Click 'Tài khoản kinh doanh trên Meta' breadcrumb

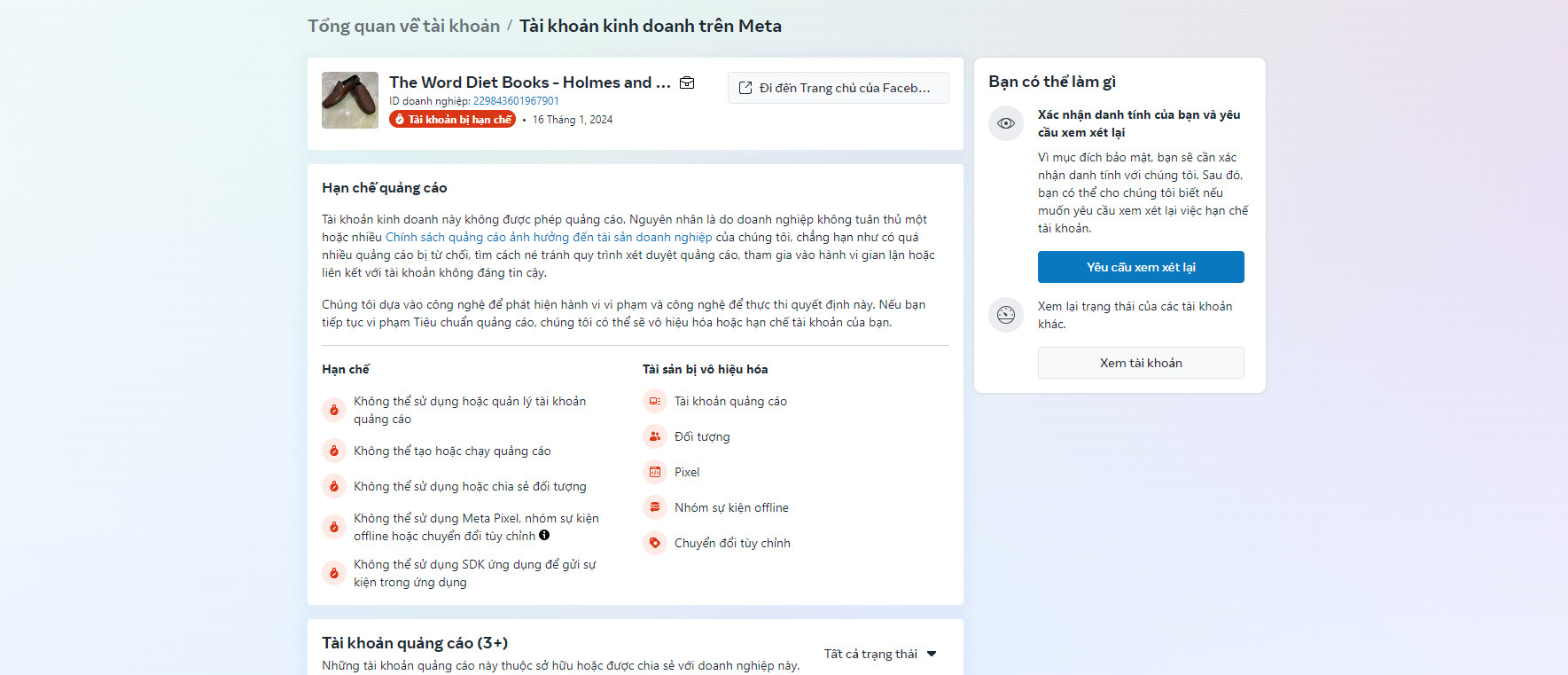point(651,26)
